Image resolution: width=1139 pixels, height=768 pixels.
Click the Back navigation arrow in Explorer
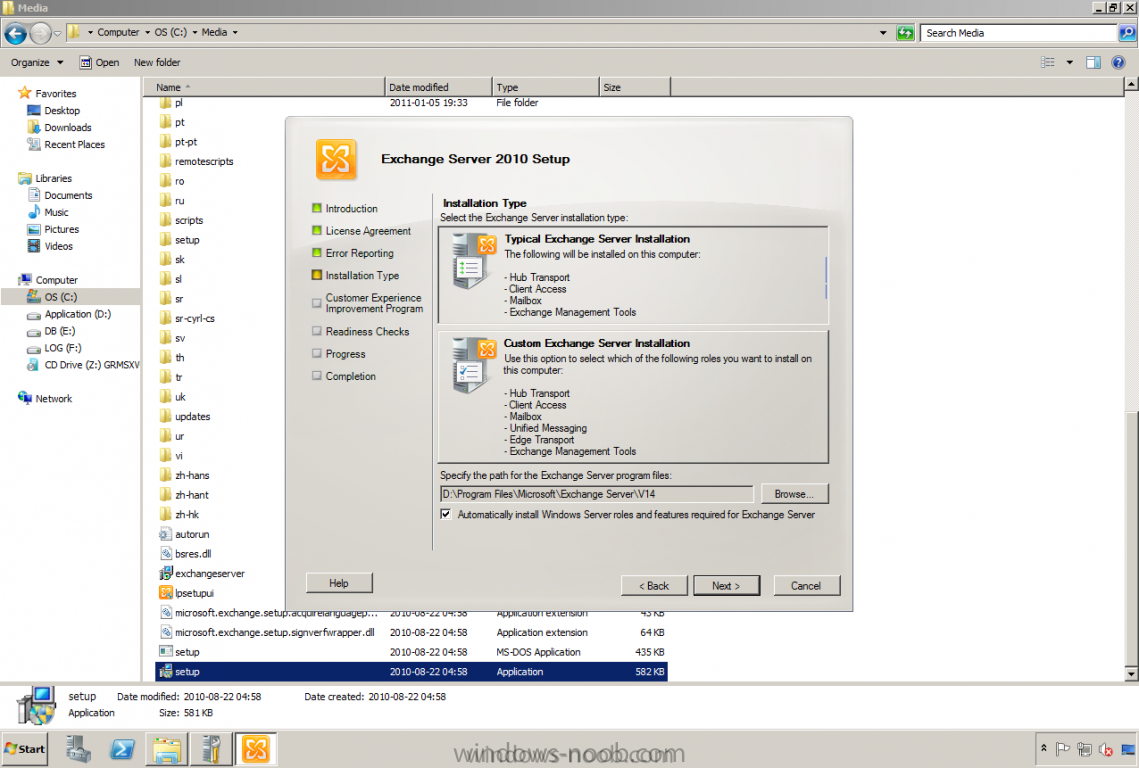15,33
